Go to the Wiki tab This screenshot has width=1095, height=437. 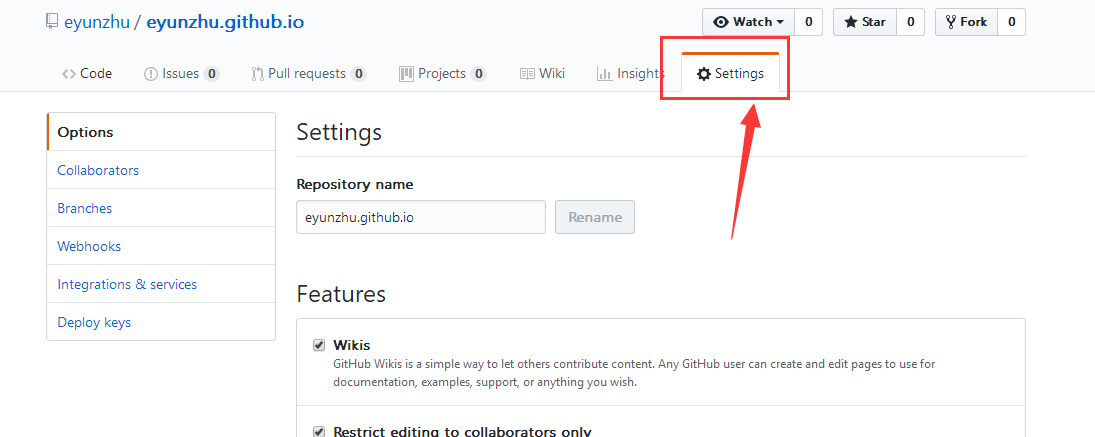543,73
